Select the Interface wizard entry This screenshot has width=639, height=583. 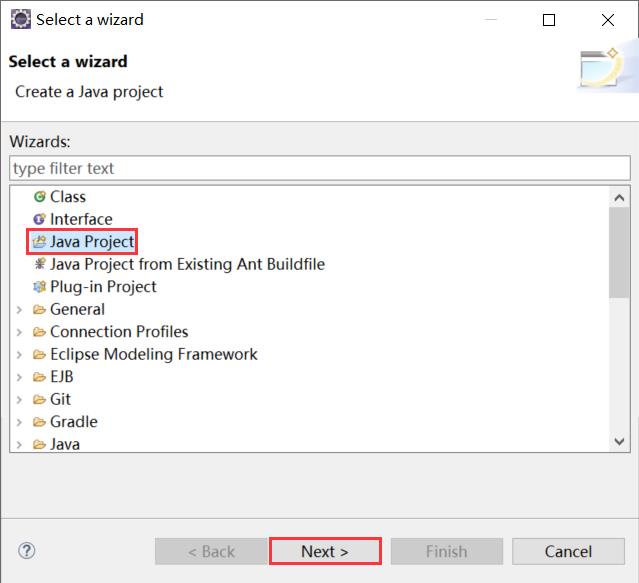coord(81,219)
